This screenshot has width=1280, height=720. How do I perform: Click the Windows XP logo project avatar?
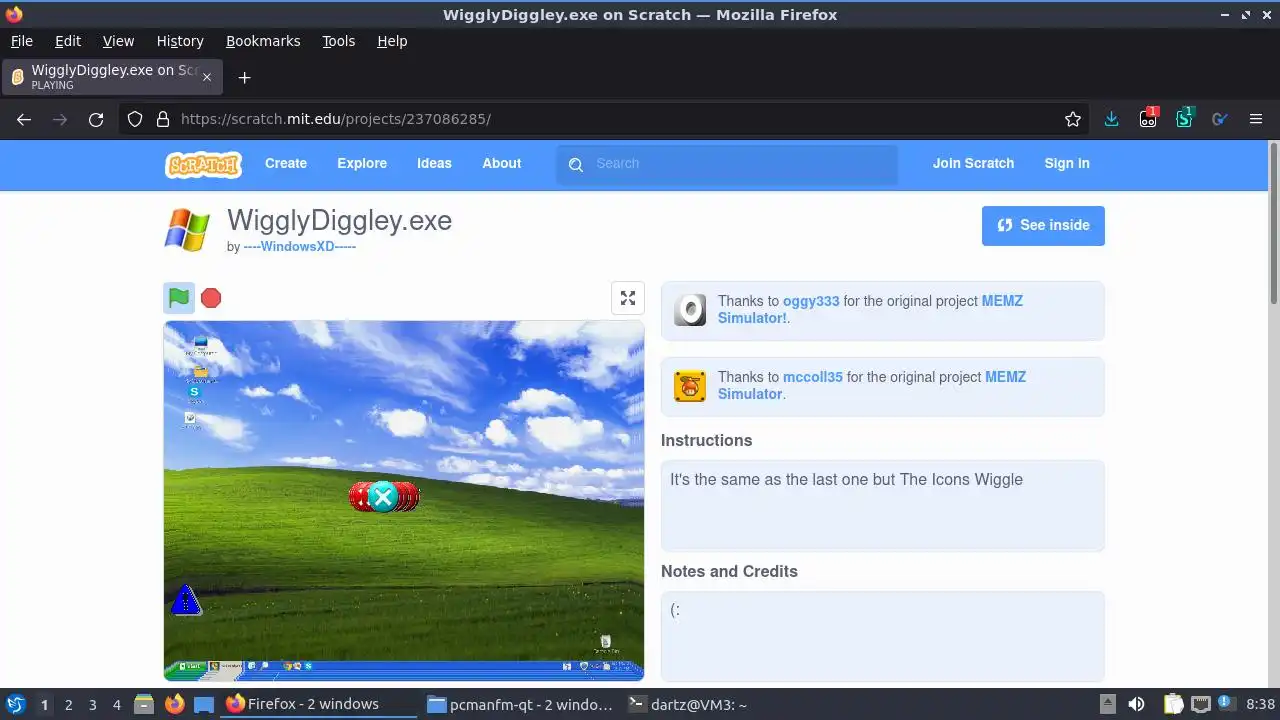(187, 230)
